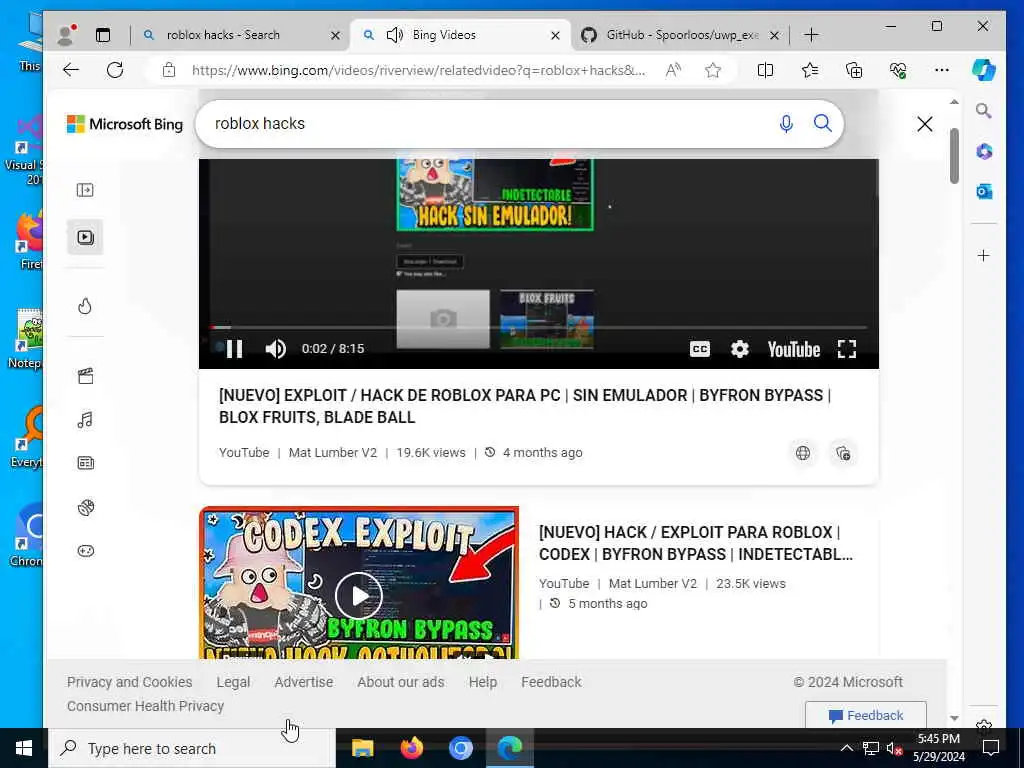Mute the video player volume

click(276, 349)
